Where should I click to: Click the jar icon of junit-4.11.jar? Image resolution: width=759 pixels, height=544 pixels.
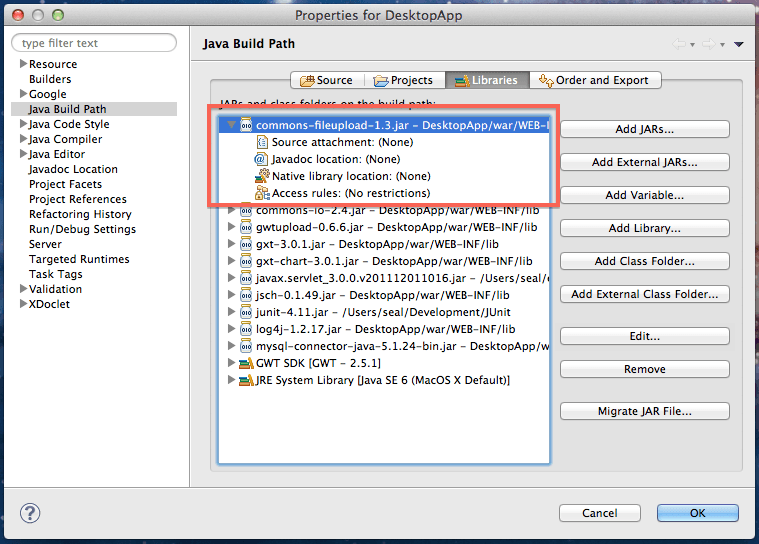(x=246, y=312)
